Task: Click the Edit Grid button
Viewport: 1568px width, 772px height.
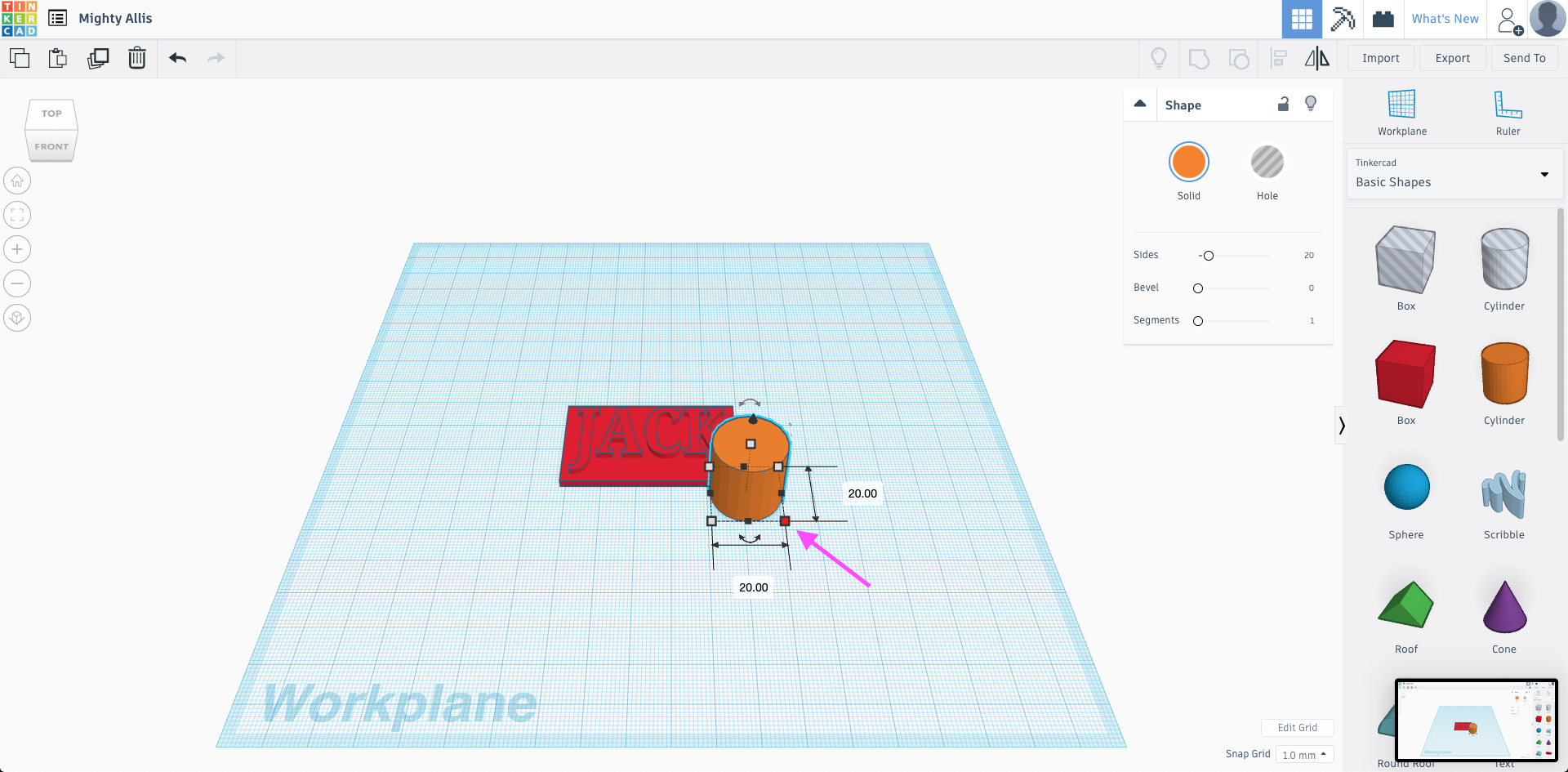Action: pyautogui.click(x=1297, y=727)
